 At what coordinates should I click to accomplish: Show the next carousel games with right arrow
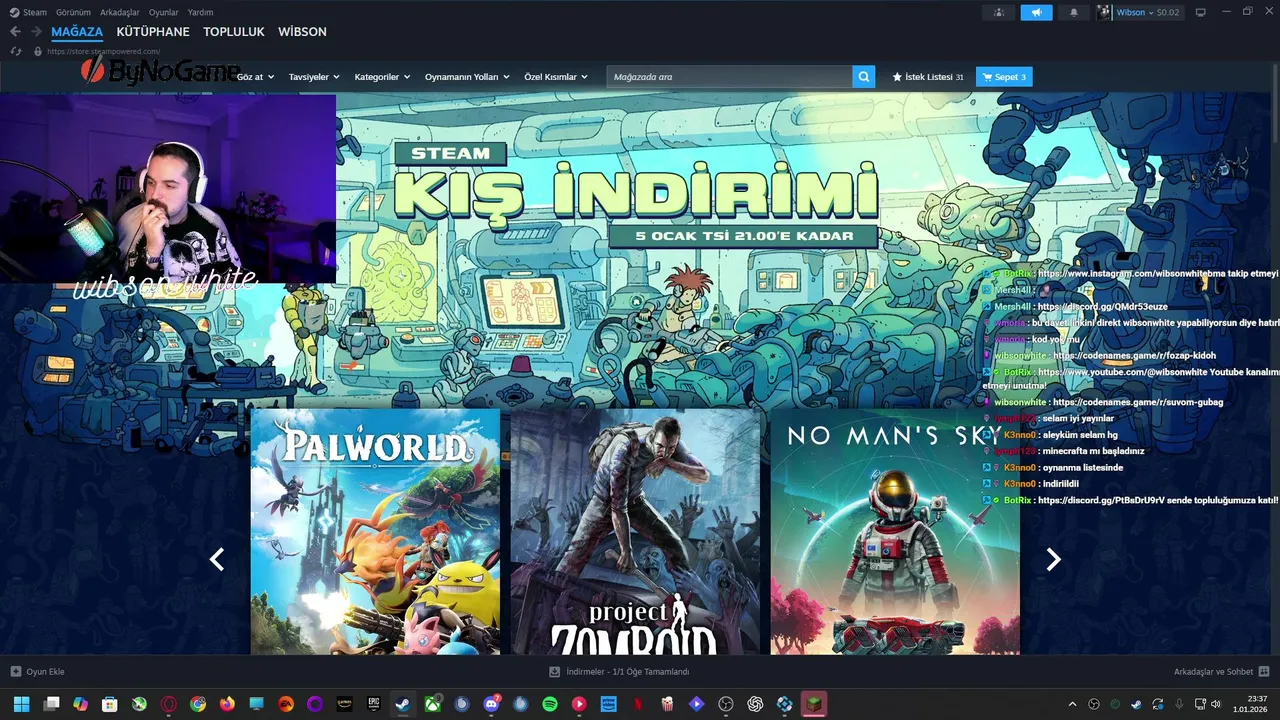coord(1053,560)
